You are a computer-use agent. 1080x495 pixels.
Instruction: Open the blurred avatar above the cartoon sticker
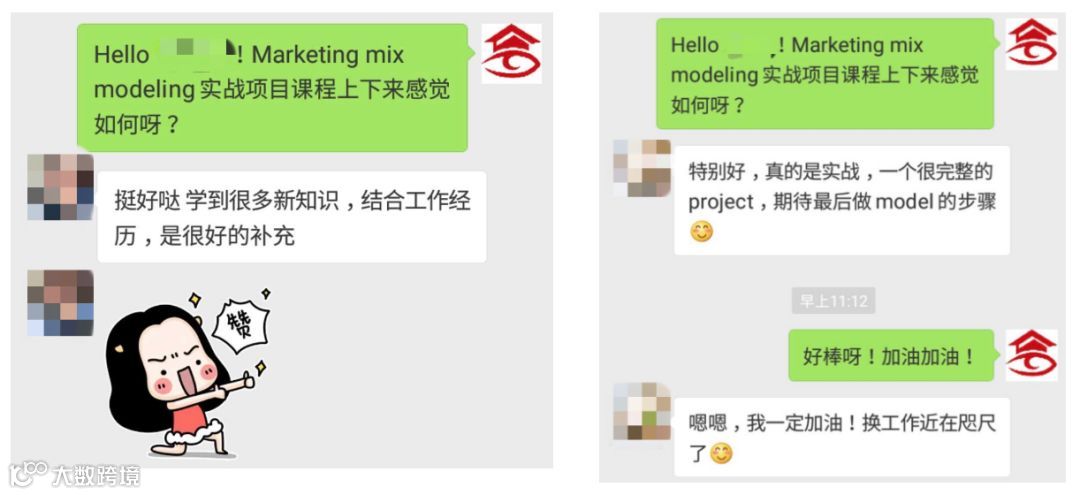[61, 303]
